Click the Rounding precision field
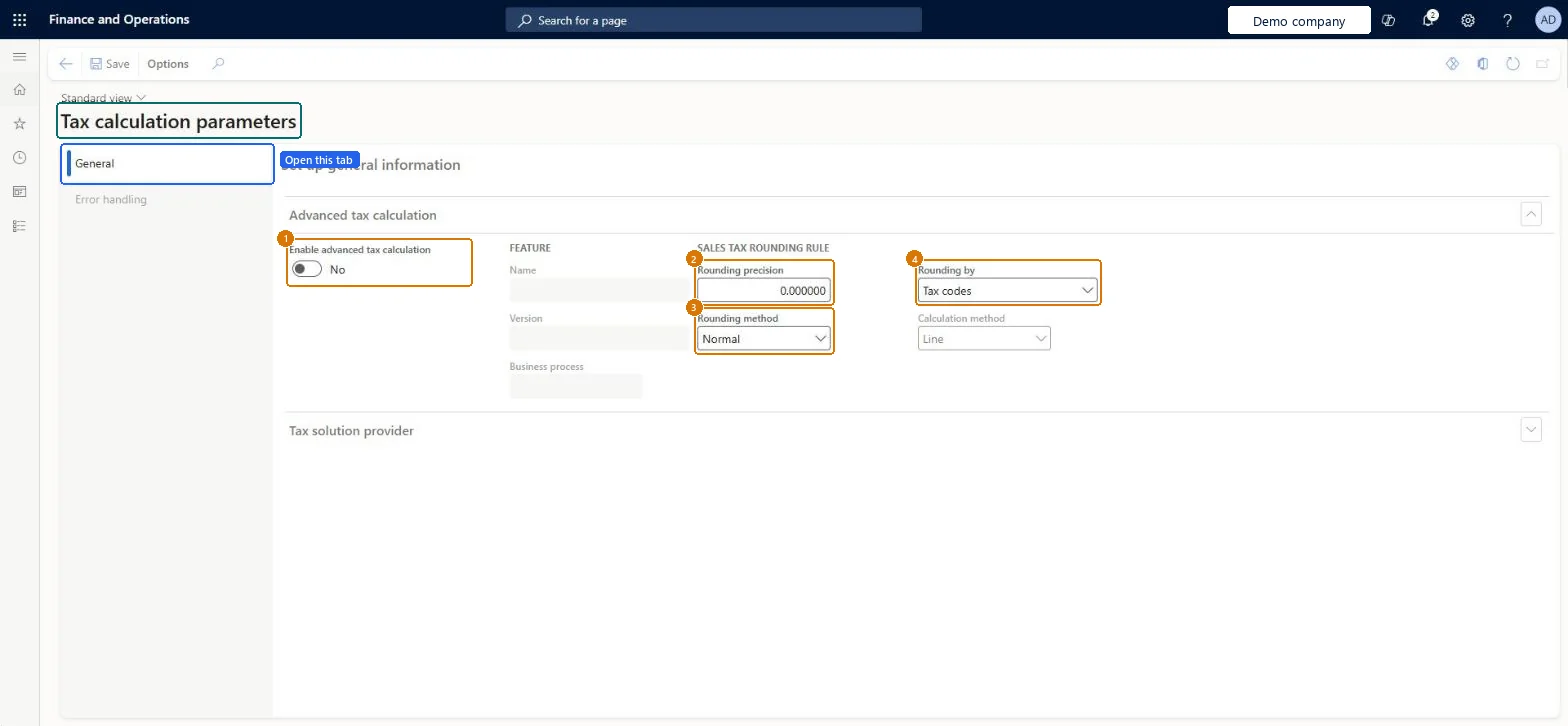 764,291
